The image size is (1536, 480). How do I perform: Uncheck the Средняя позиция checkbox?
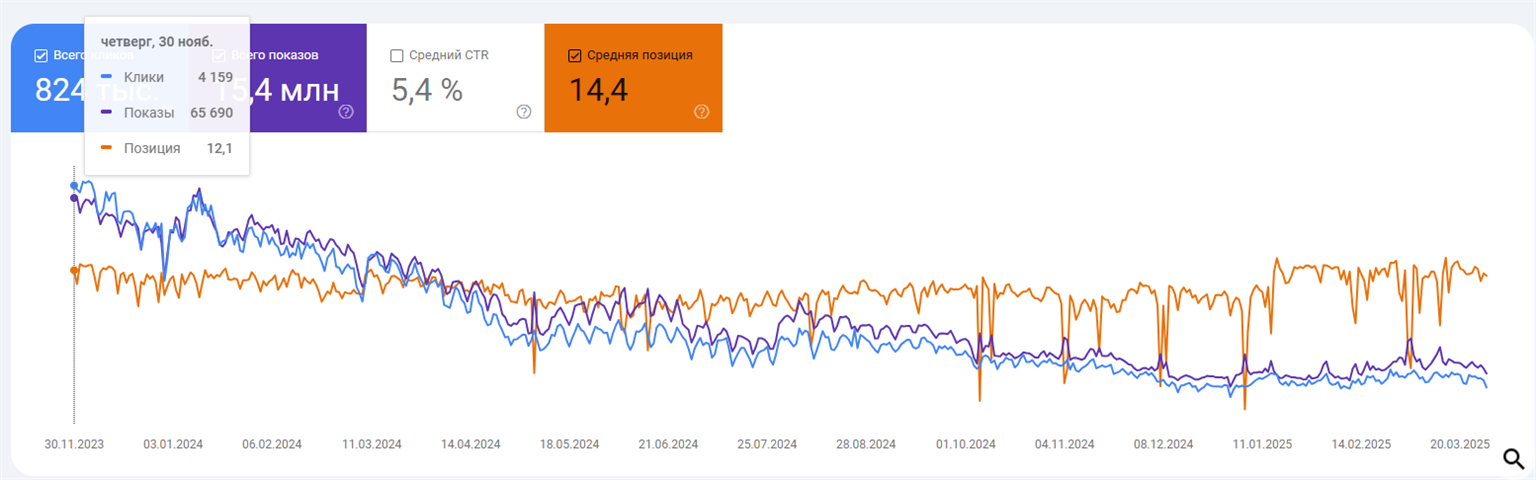coord(574,56)
